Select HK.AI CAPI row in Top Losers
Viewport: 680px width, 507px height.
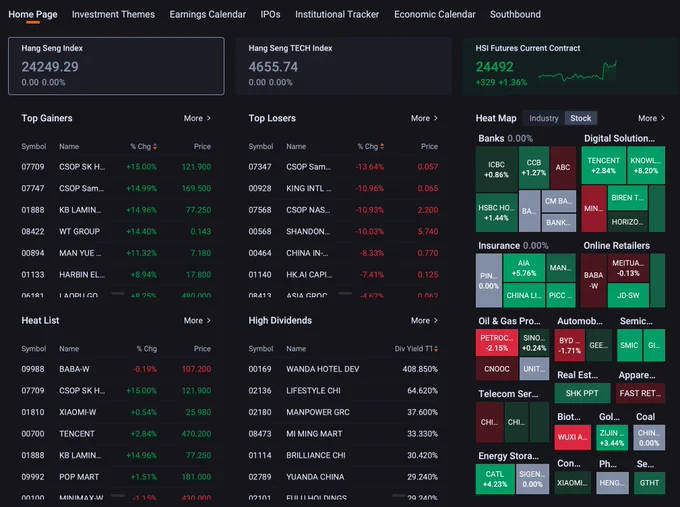[x=343, y=275]
